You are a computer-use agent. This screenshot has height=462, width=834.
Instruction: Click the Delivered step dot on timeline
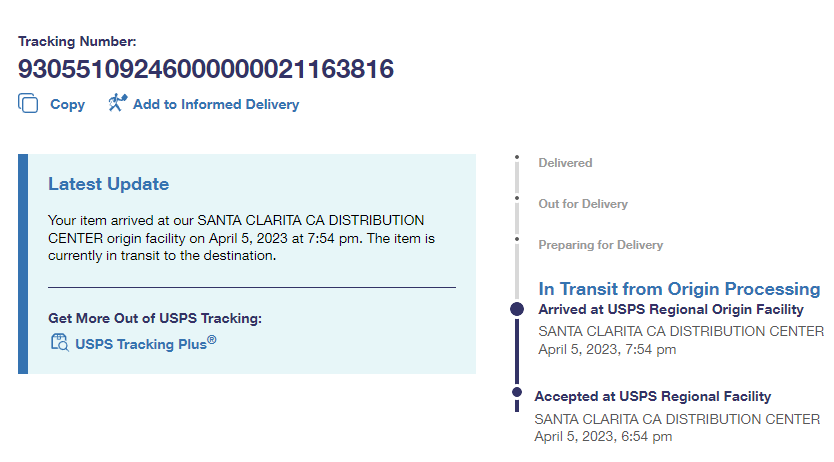[517, 158]
